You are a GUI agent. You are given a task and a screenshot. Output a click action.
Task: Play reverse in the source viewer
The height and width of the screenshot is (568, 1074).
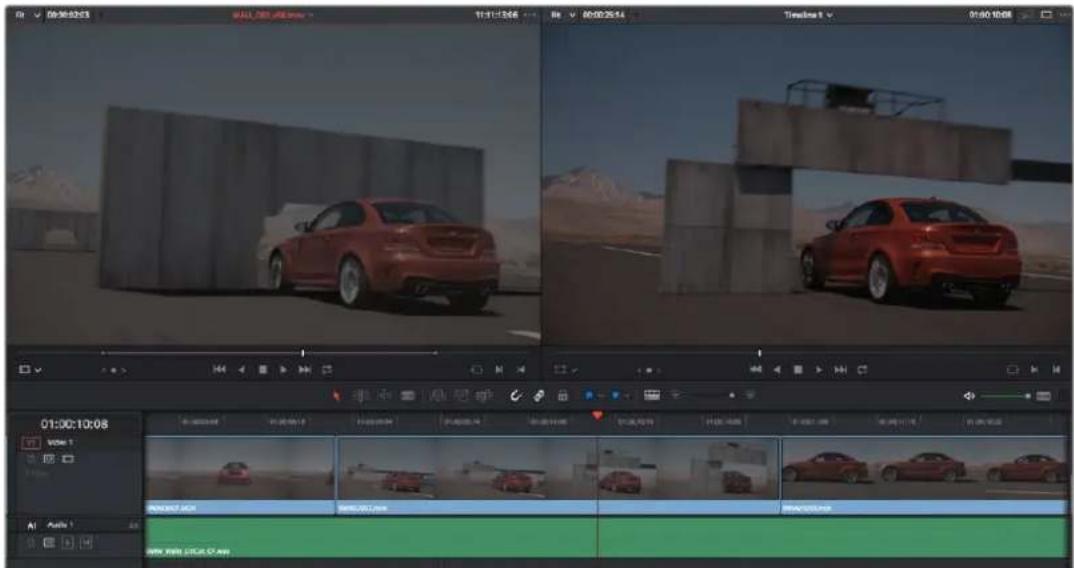(241, 369)
